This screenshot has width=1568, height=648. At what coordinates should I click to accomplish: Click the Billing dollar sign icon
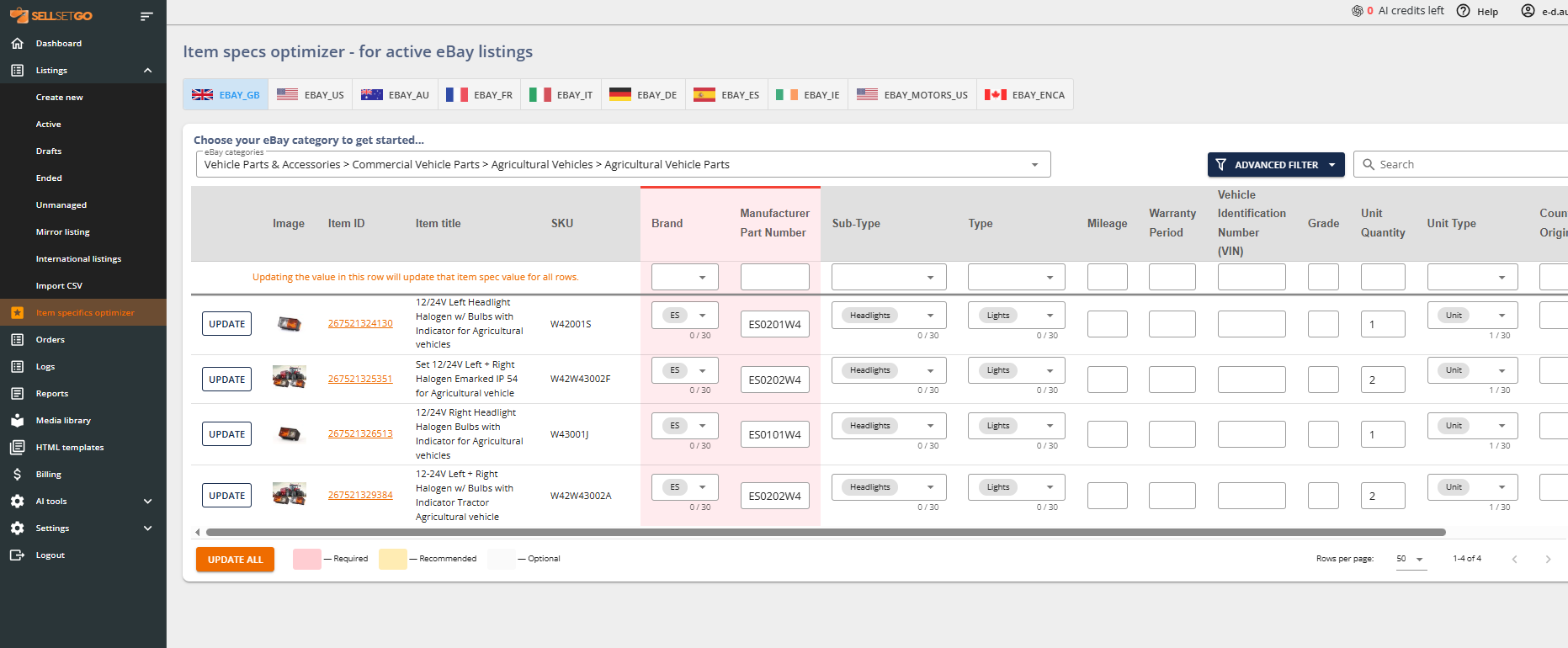click(x=17, y=474)
